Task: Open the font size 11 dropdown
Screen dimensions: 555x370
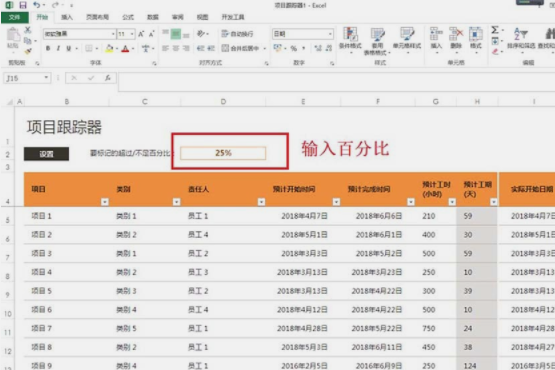Action: [x=132, y=34]
